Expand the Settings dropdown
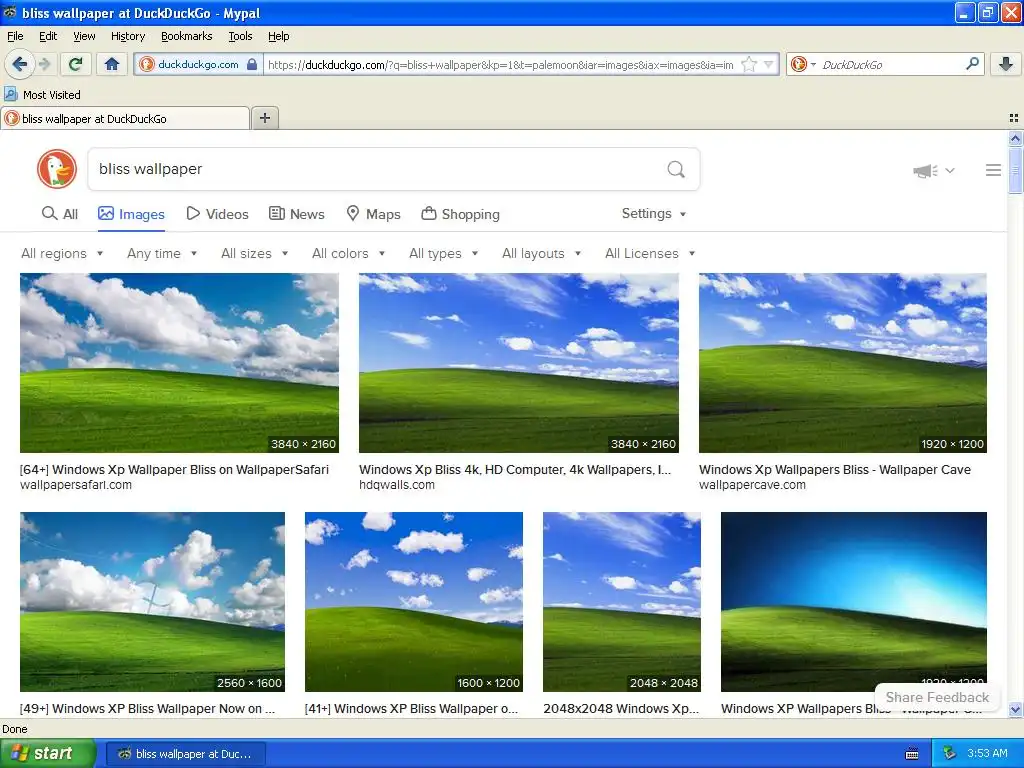This screenshot has width=1024, height=768. tap(654, 214)
